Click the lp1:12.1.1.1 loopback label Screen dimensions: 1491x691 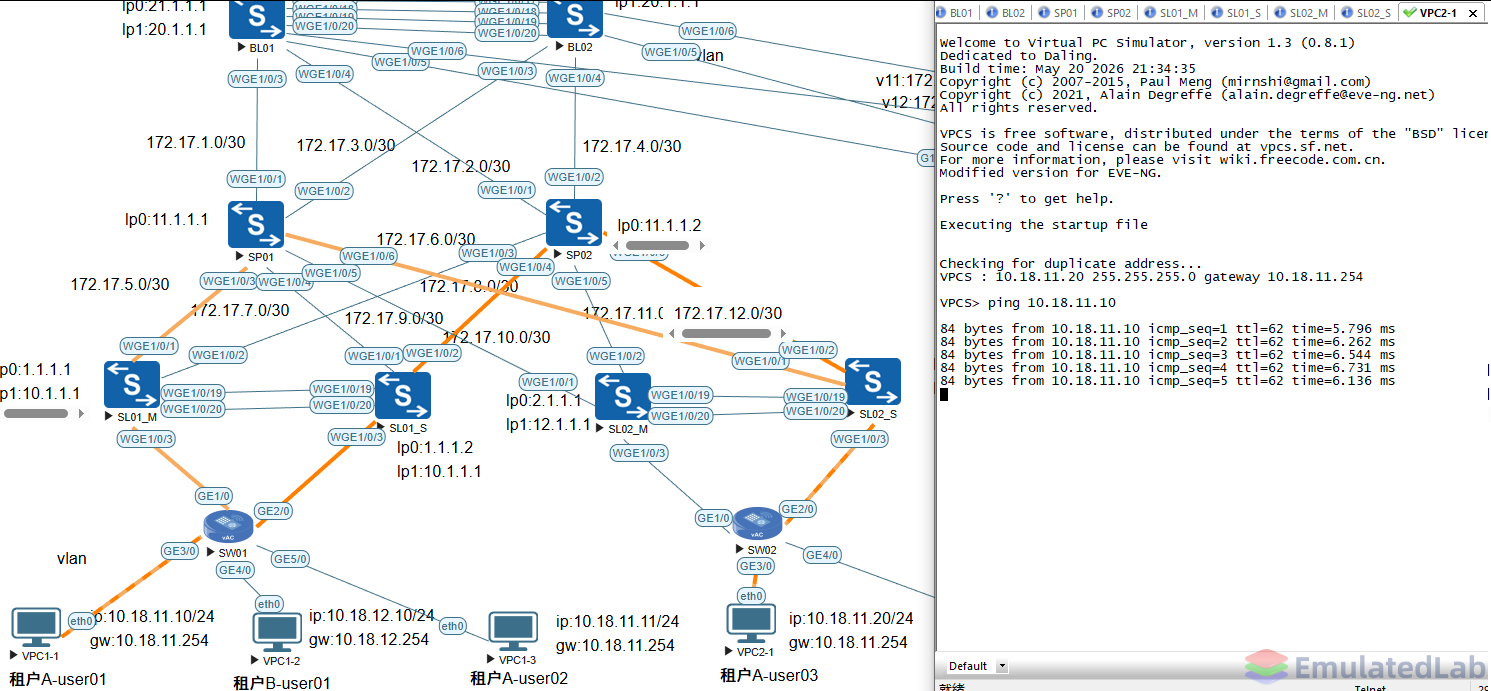[x=548, y=424]
